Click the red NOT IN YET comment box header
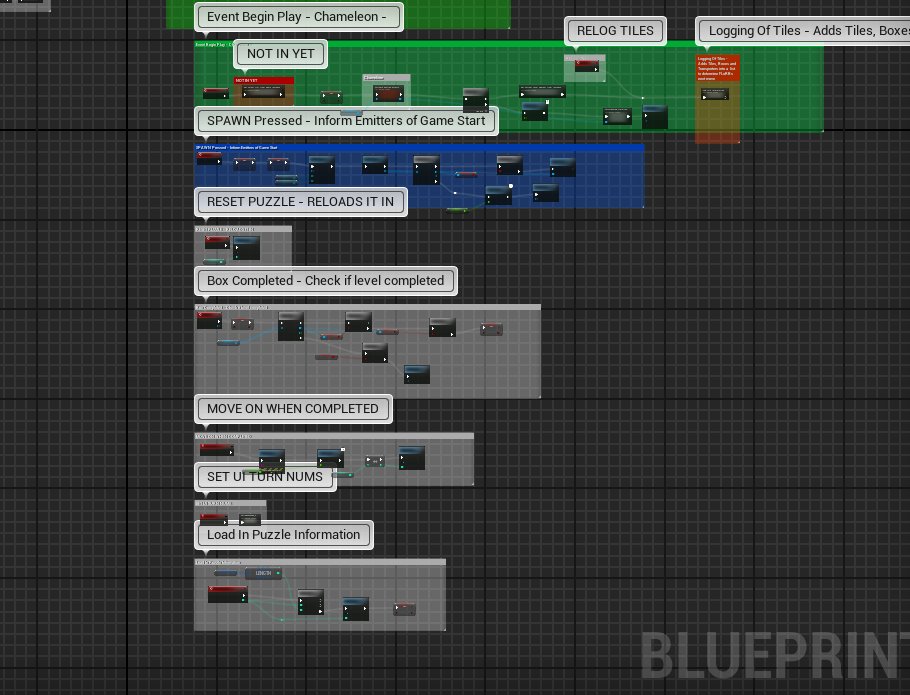The image size is (910, 695). 264,81
